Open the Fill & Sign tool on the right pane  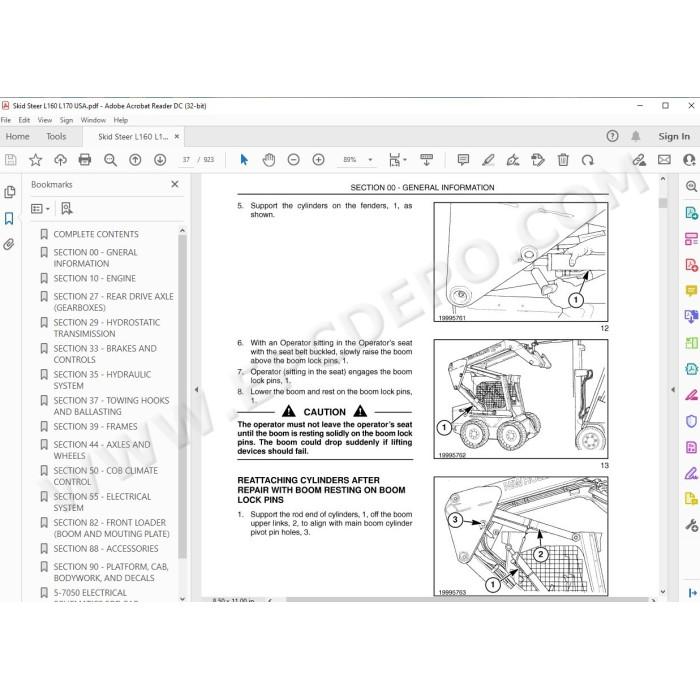click(691, 473)
